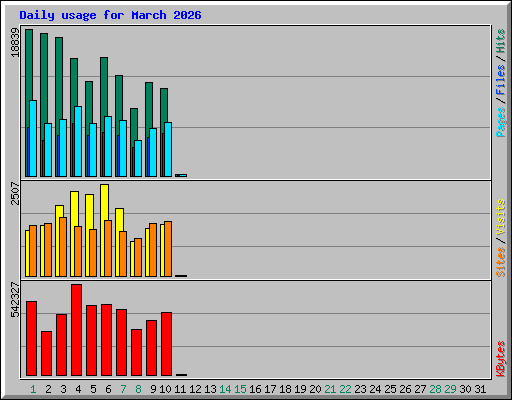
Task: Click day 15 weekend label on axis
Action: coord(240,389)
